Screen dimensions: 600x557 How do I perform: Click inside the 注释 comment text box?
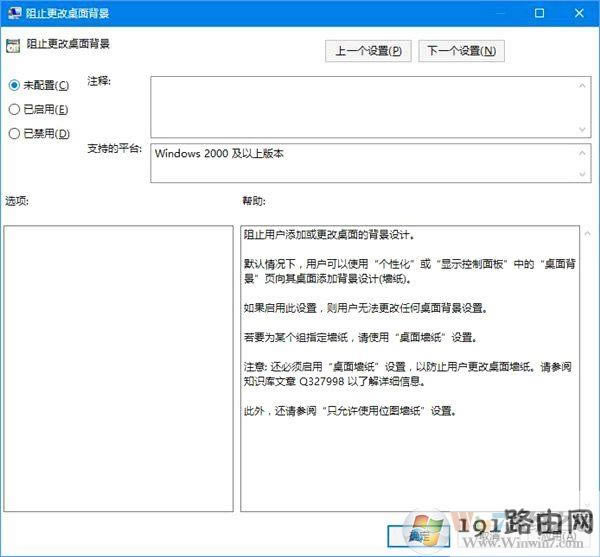point(365,105)
